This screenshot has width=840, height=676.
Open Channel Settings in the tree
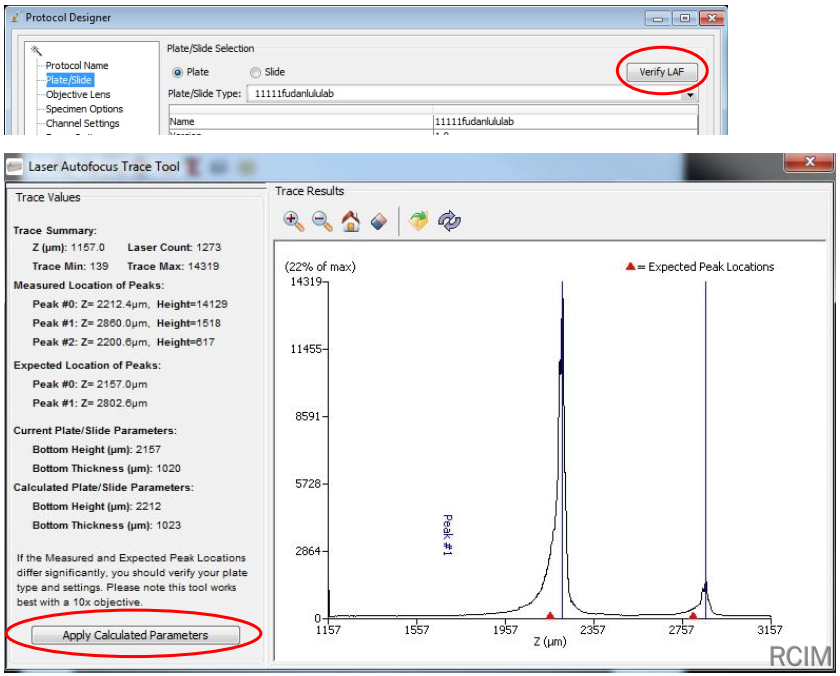pyautogui.click(x=82, y=124)
